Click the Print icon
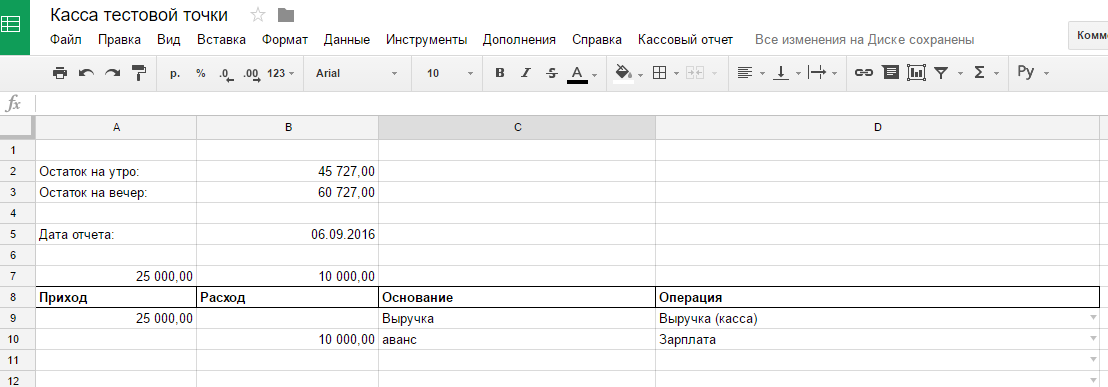The width and height of the screenshot is (1108, 387). tap(60, 73)
